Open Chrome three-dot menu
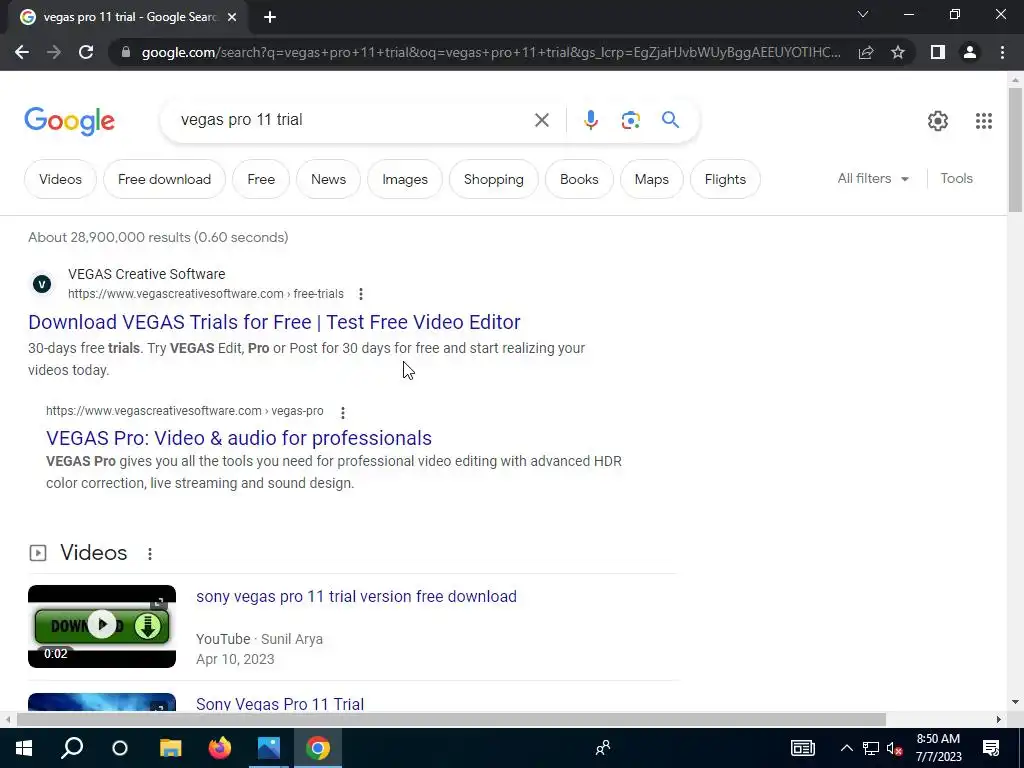 (x=1002, y=52)
